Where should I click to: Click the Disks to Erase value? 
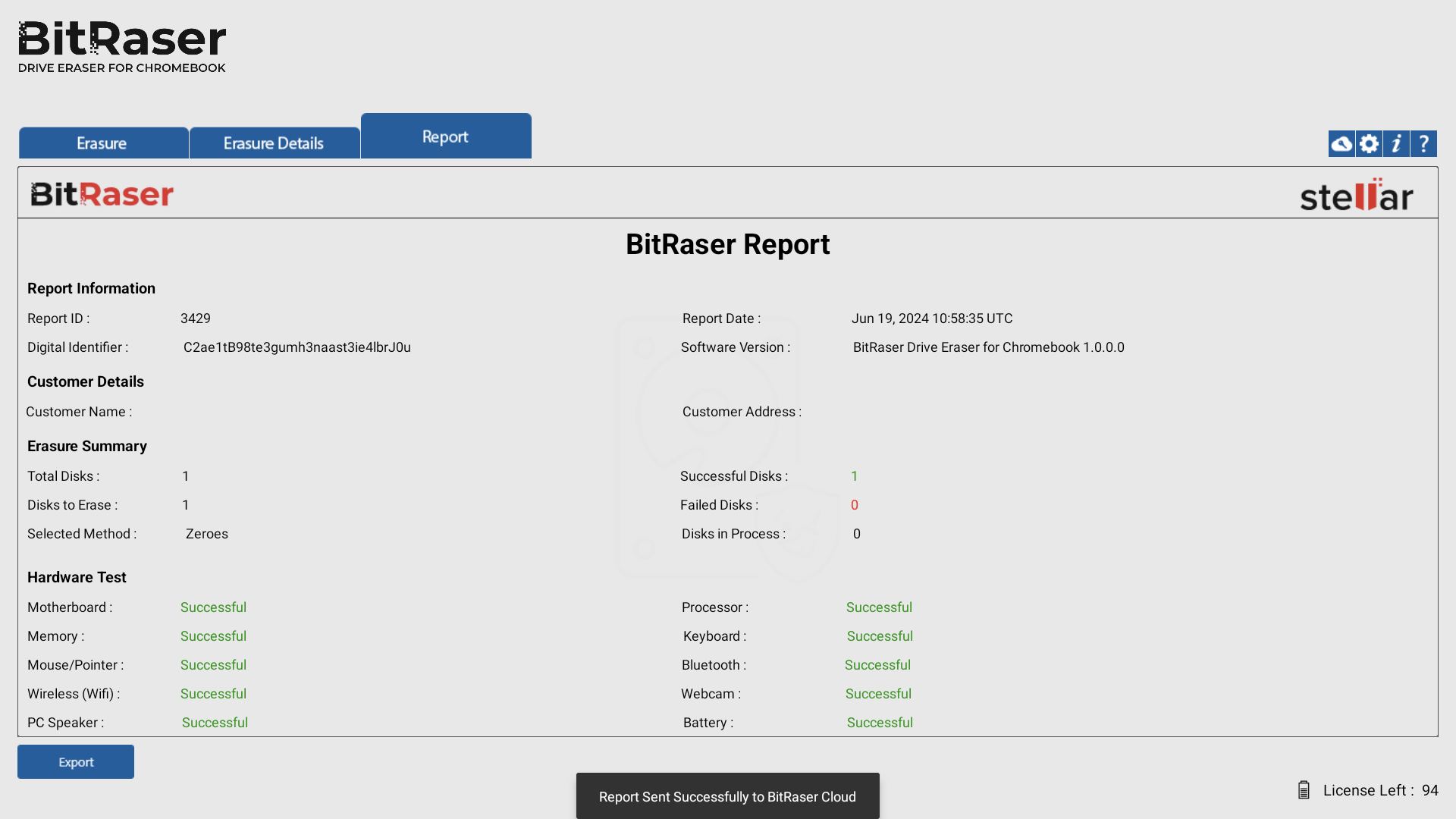point(186,505)
